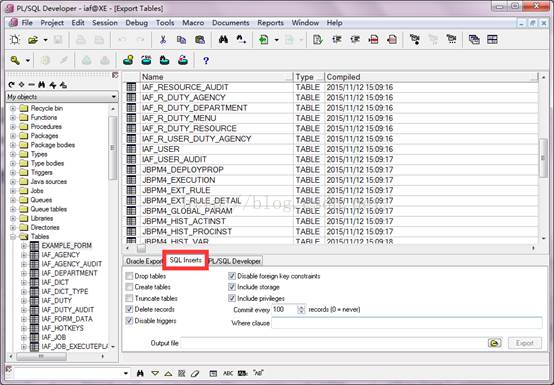This screenshot has height=385, width=554.
Task: Expand the Functions folder node
Action: tap(13, 118)
